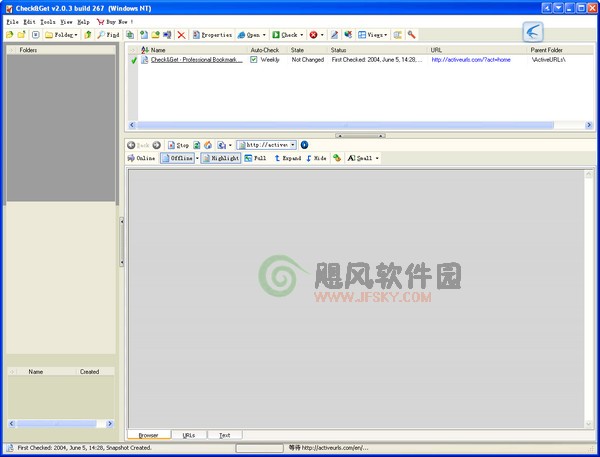Open bookmark in browser via Open button
Image resolution: width=600 pixels, height=457 pixels.
pyautogui.click(x=248, y=35)
